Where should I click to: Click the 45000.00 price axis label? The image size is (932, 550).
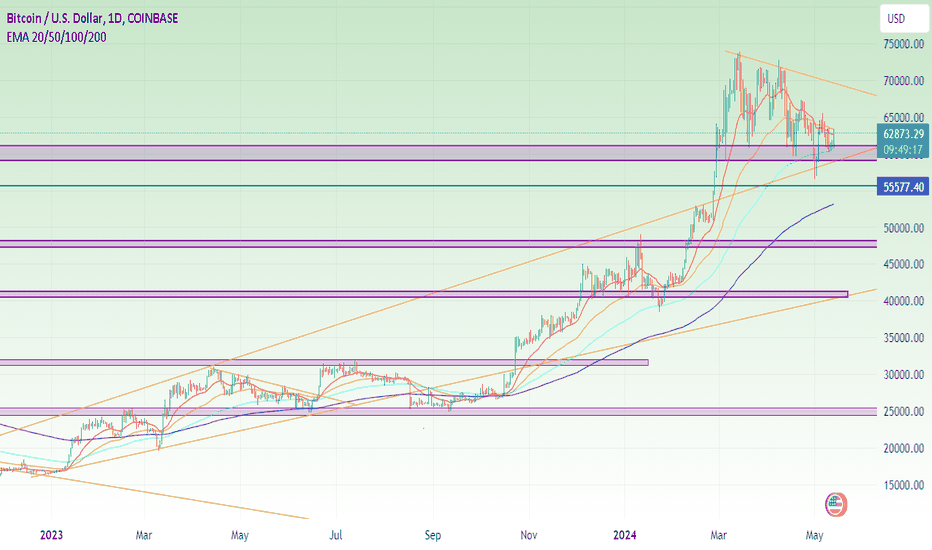903,265
